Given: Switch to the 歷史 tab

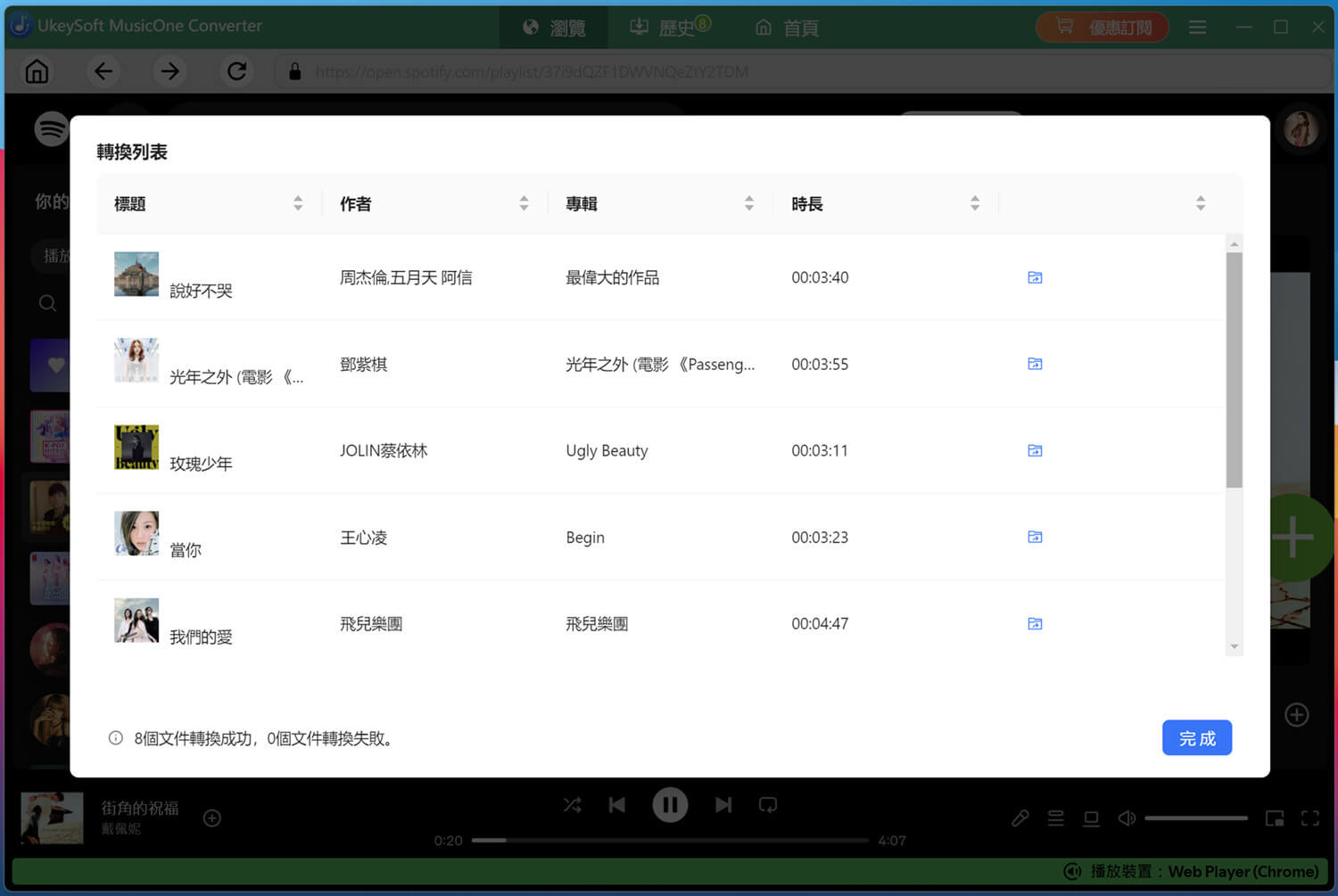Looking at the screenshot, I should tap(667, 27).
